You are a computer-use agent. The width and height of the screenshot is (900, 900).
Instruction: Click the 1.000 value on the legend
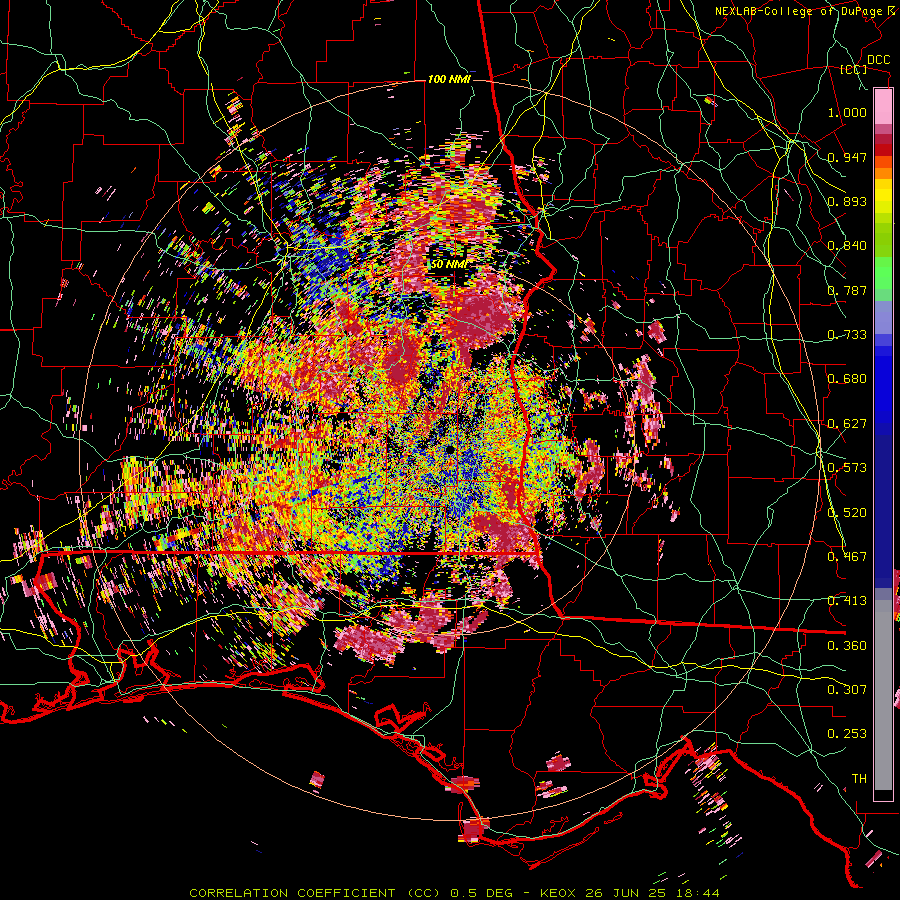click(x=847, y=112)
